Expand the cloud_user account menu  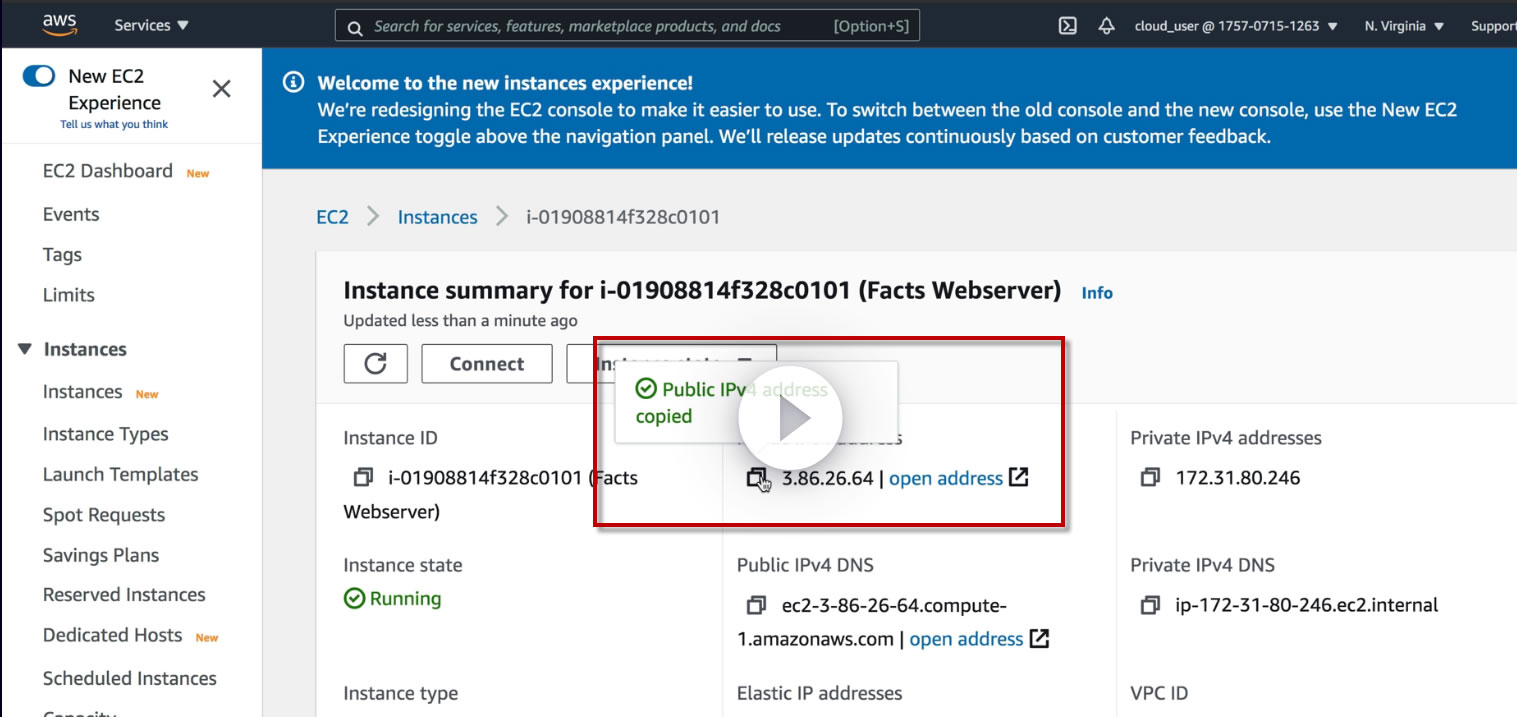(x=1235, y=26)
